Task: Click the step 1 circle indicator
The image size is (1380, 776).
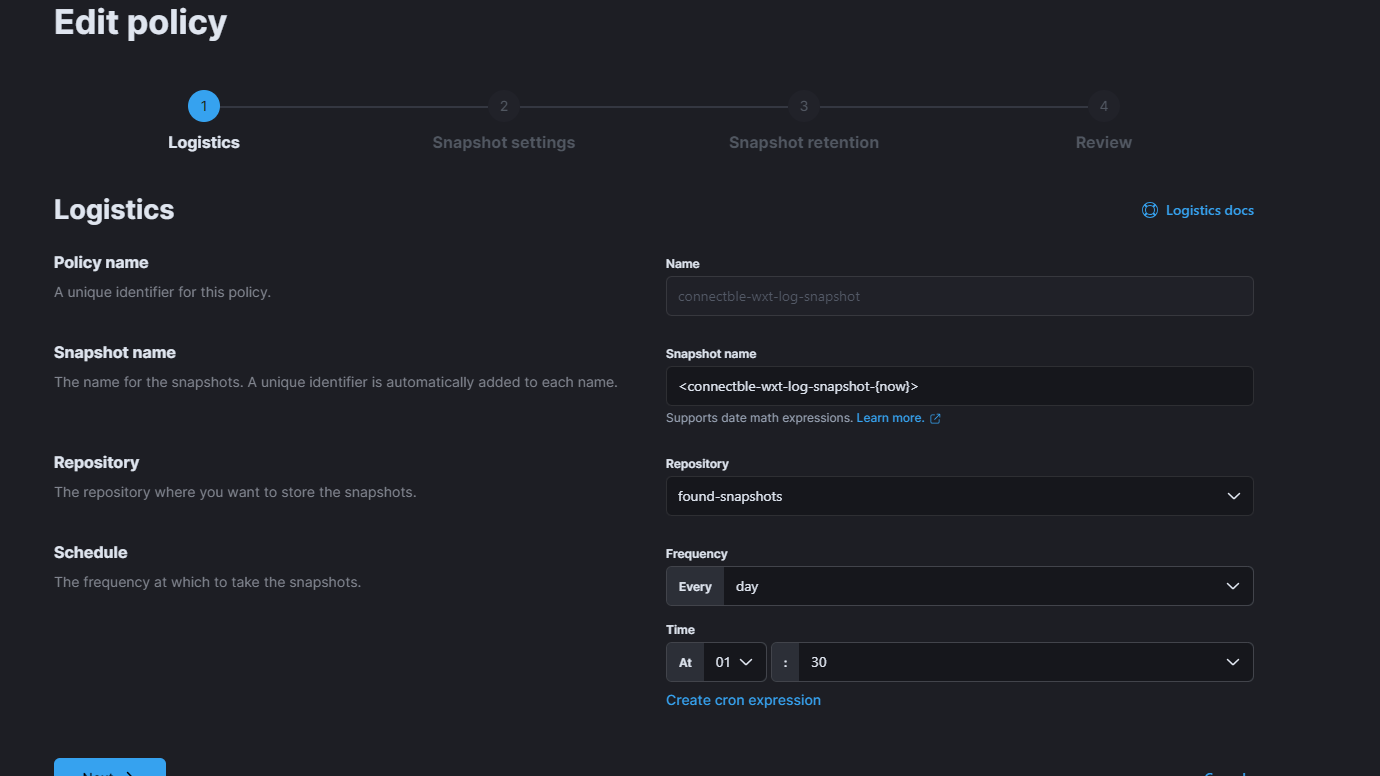Action: tap(204, 106)
